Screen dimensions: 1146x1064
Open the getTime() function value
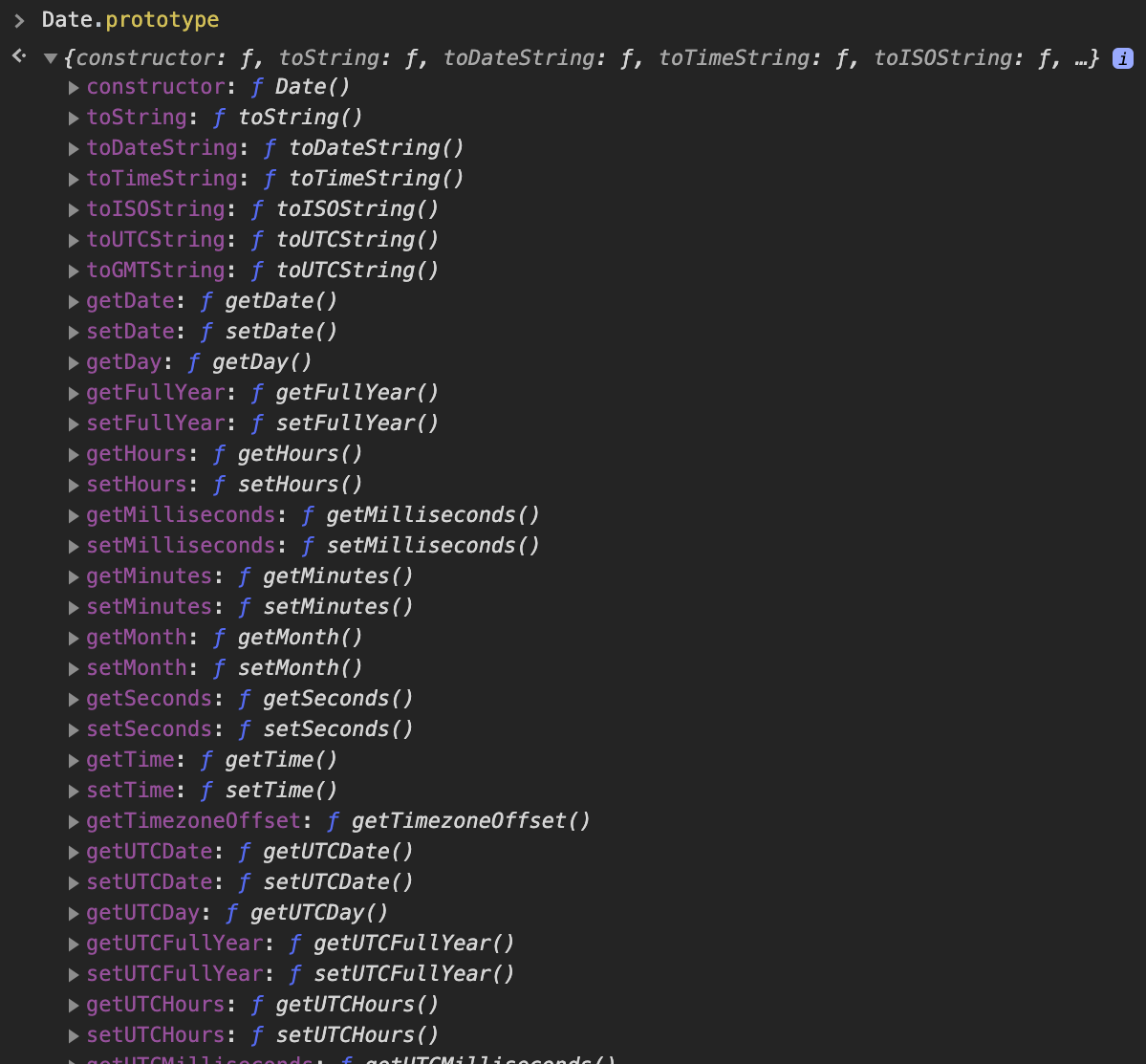pos(281,760)
